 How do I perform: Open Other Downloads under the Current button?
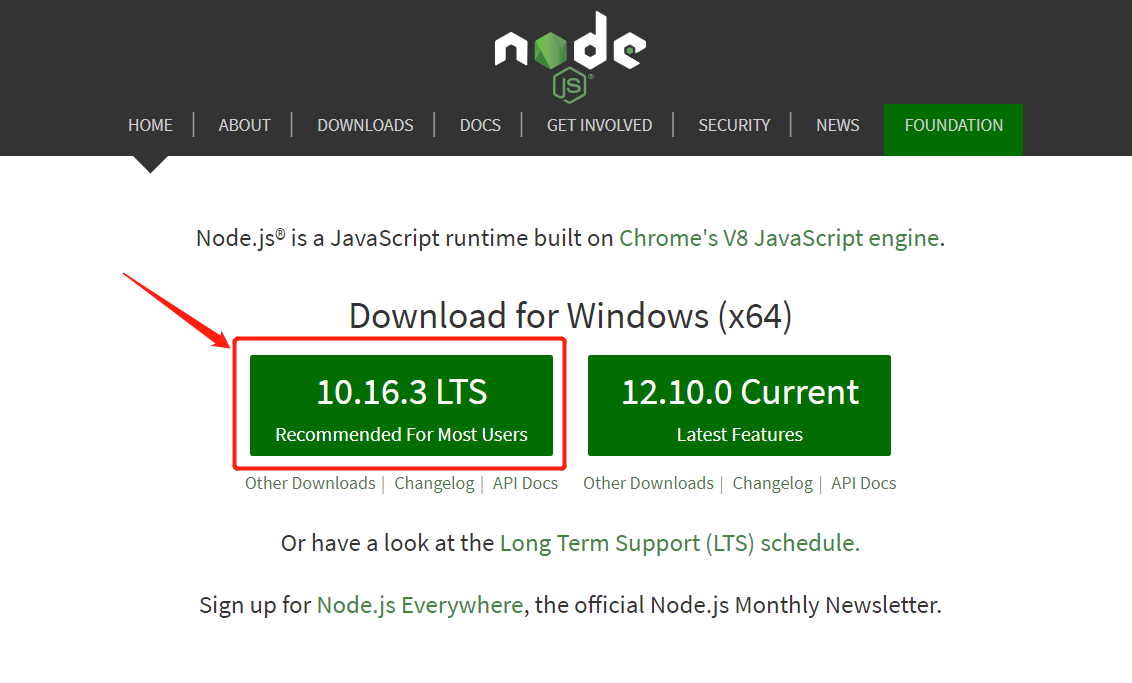(648, 483)
